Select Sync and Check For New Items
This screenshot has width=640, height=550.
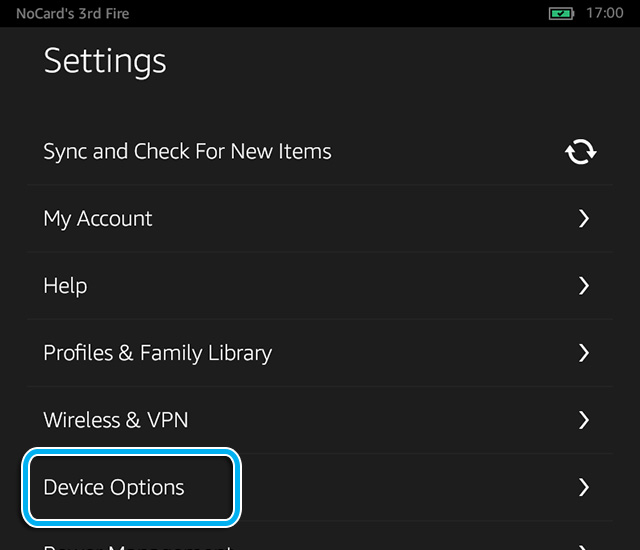(320, 151)
